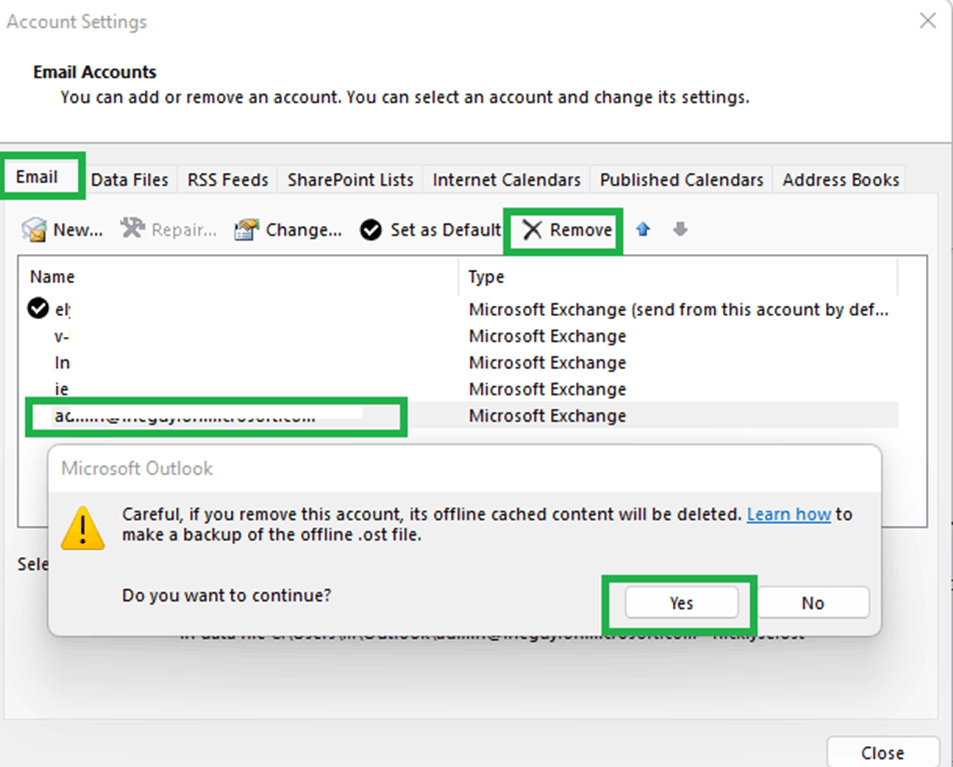Click the yellow warning triangle icon
The image size is (953, 767).
(83, 529)
